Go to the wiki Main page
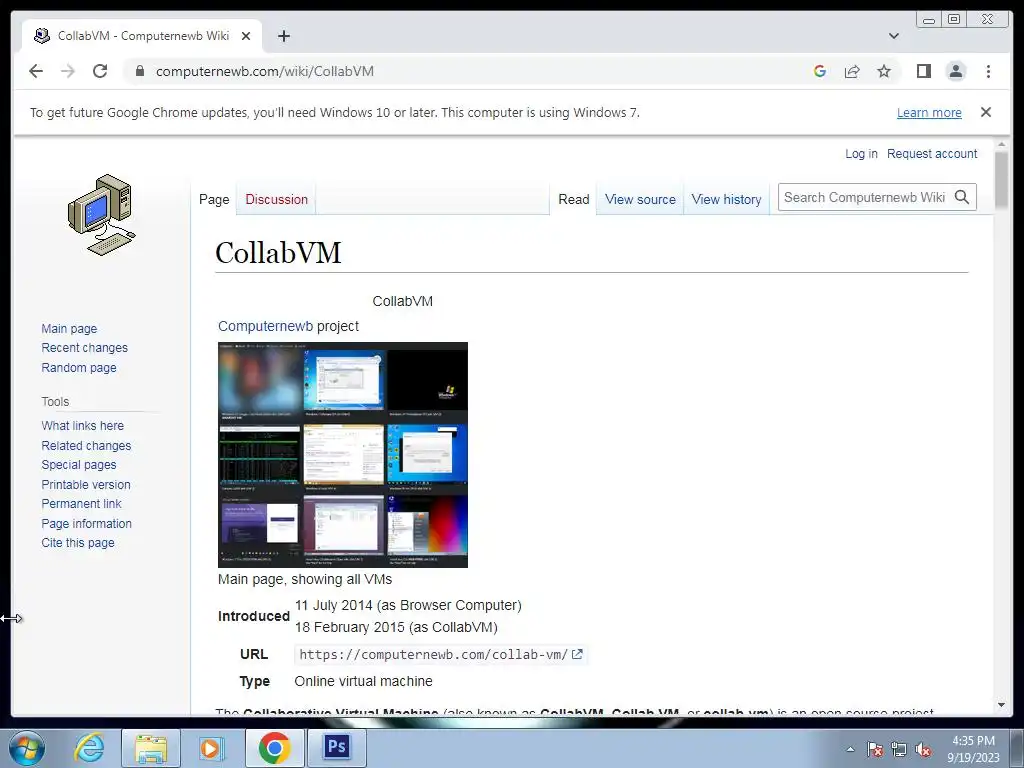This screenshot has height=768, width=1024. point(69,328)
